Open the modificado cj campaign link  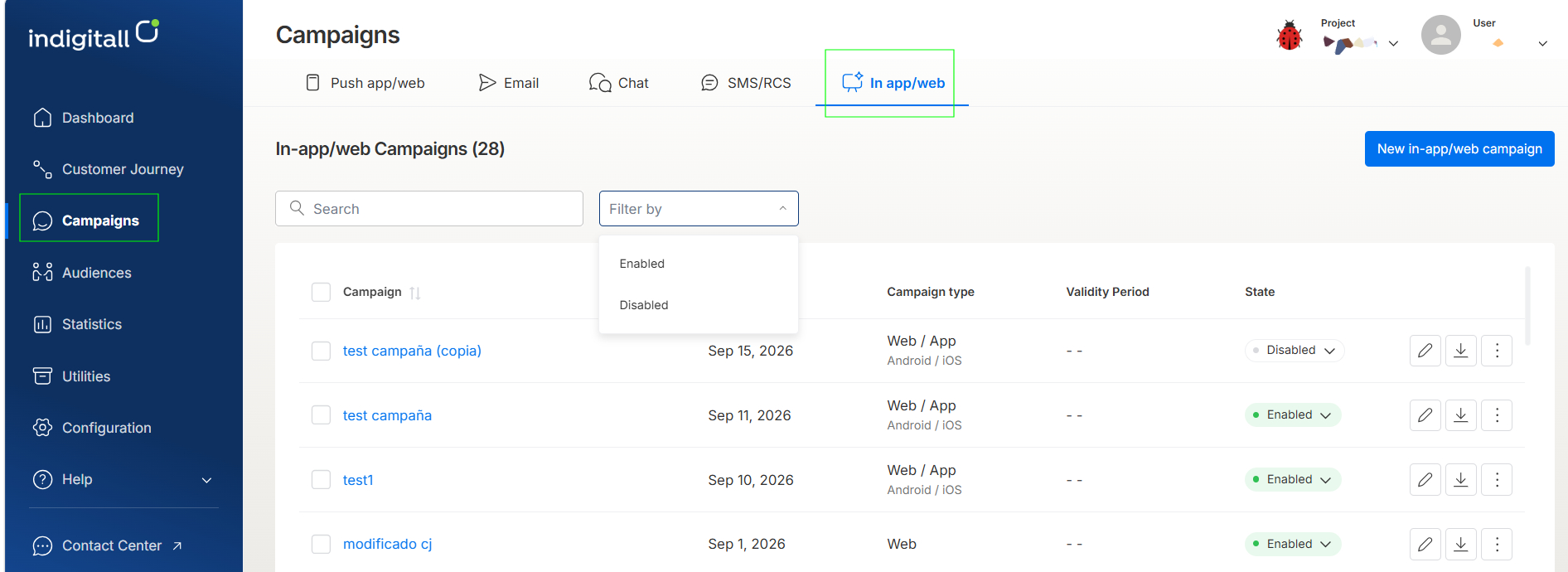click(388, 544)
